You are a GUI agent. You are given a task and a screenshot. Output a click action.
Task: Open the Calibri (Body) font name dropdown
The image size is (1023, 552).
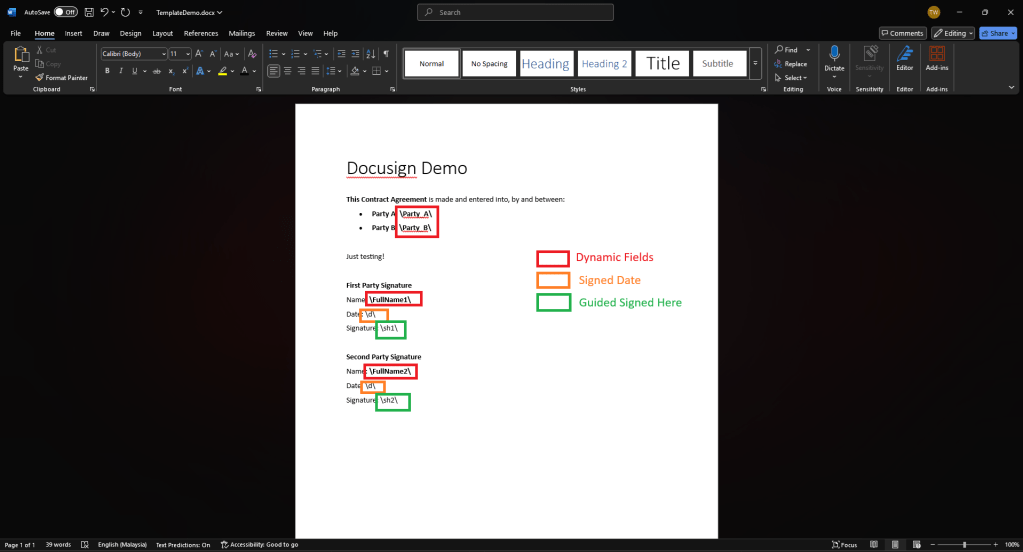point(163,54)
